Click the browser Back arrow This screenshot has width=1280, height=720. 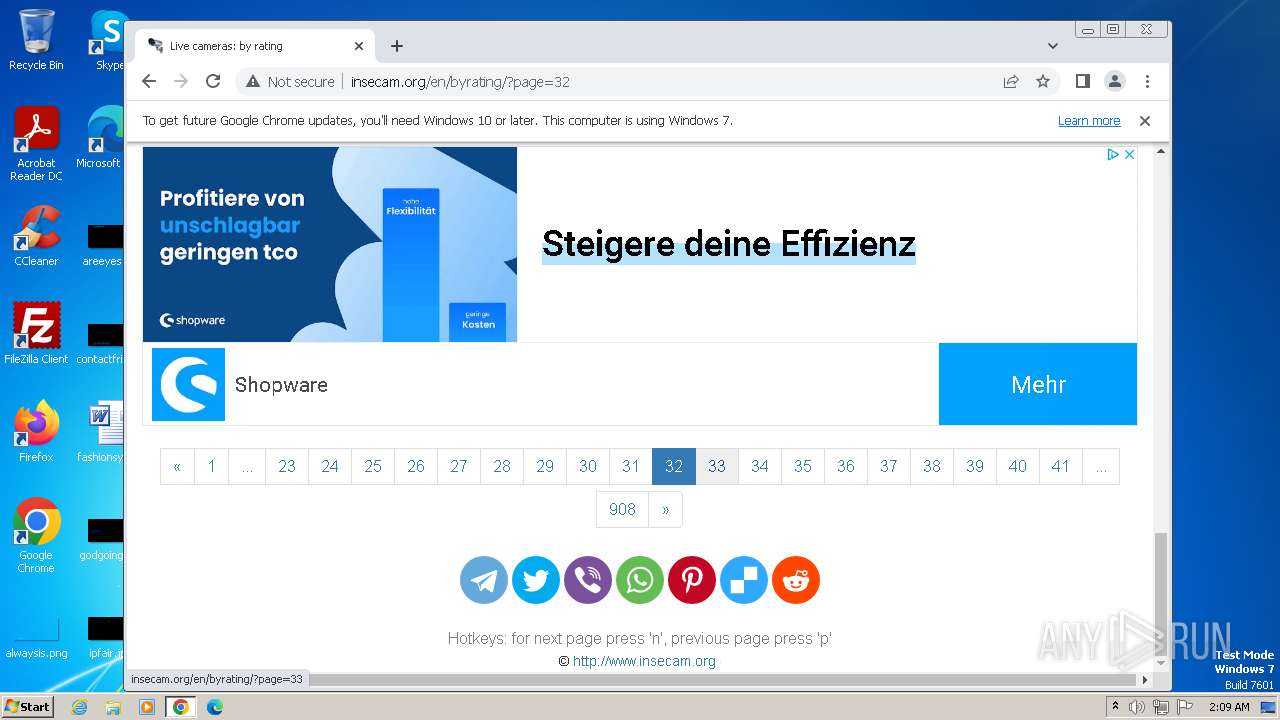(x=149, y=81)
